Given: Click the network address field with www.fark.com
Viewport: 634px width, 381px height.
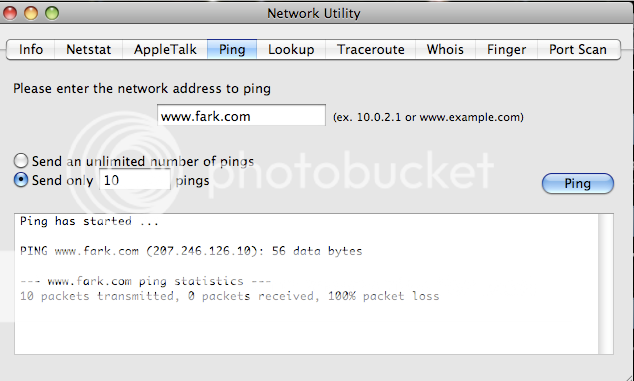Looking at the screenshot, I should [x=241, y=116].
